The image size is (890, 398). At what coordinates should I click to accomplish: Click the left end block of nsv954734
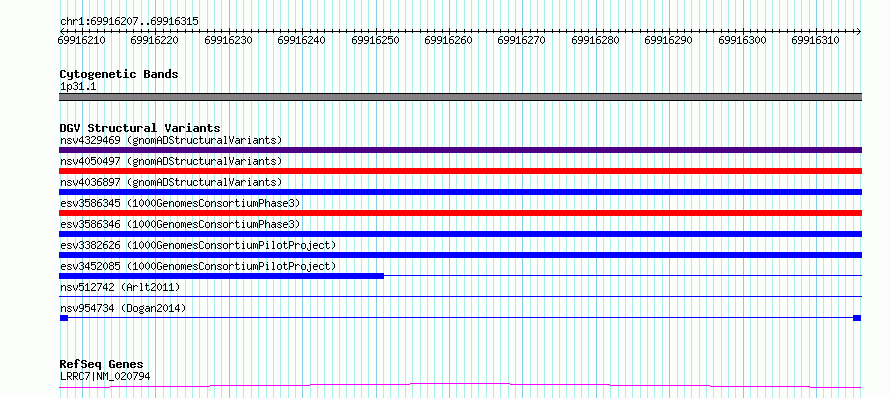coord(64,318)
